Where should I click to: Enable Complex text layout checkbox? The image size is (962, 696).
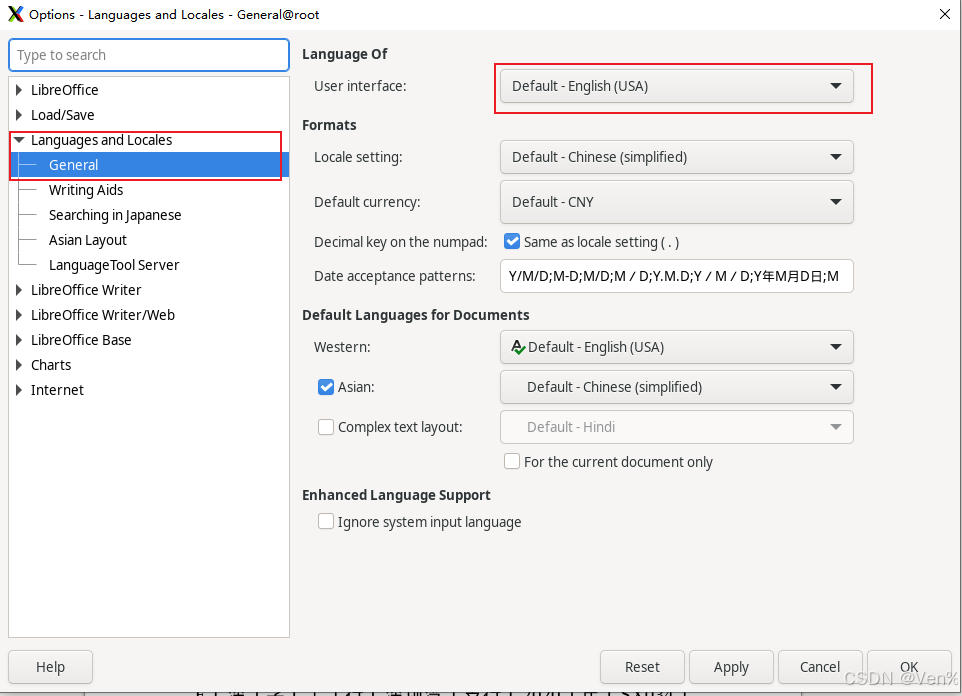pos(325,427)
